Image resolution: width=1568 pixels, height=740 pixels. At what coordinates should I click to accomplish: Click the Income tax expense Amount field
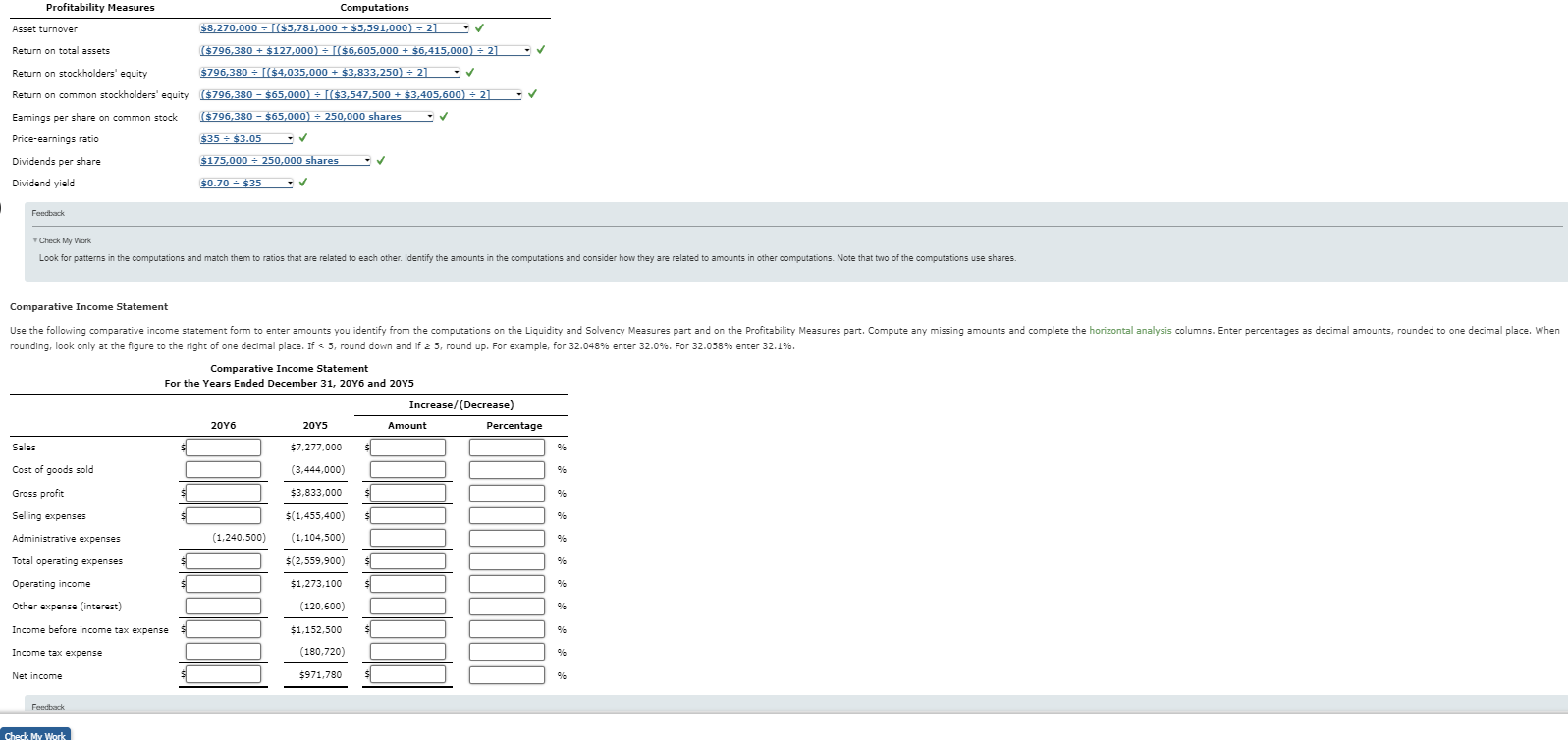coord(408,652)
